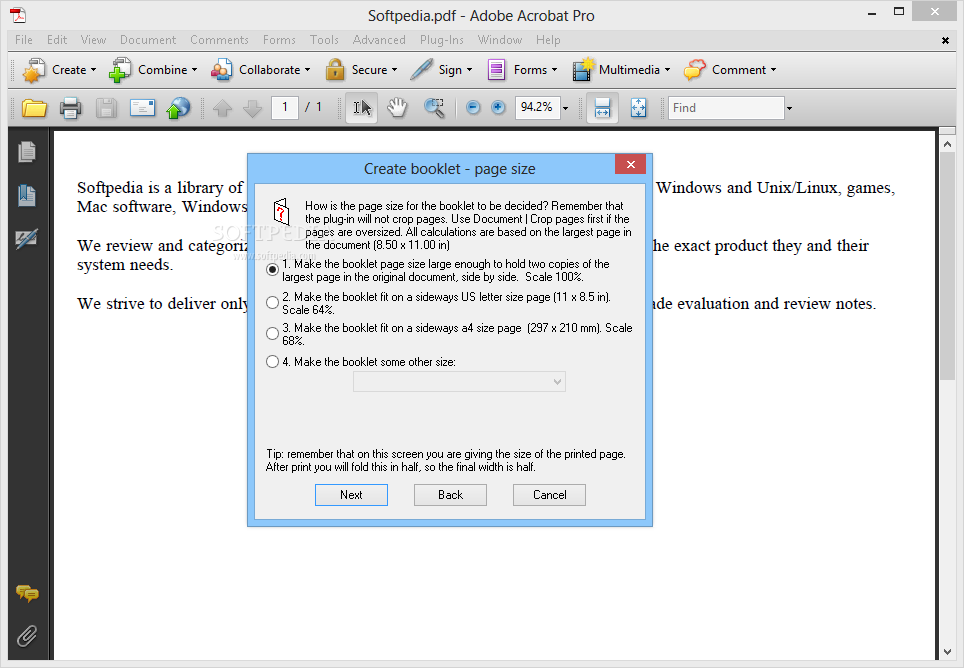
Task: Click the Find search field
Action: pyautogui.click(x=726, y=108)
